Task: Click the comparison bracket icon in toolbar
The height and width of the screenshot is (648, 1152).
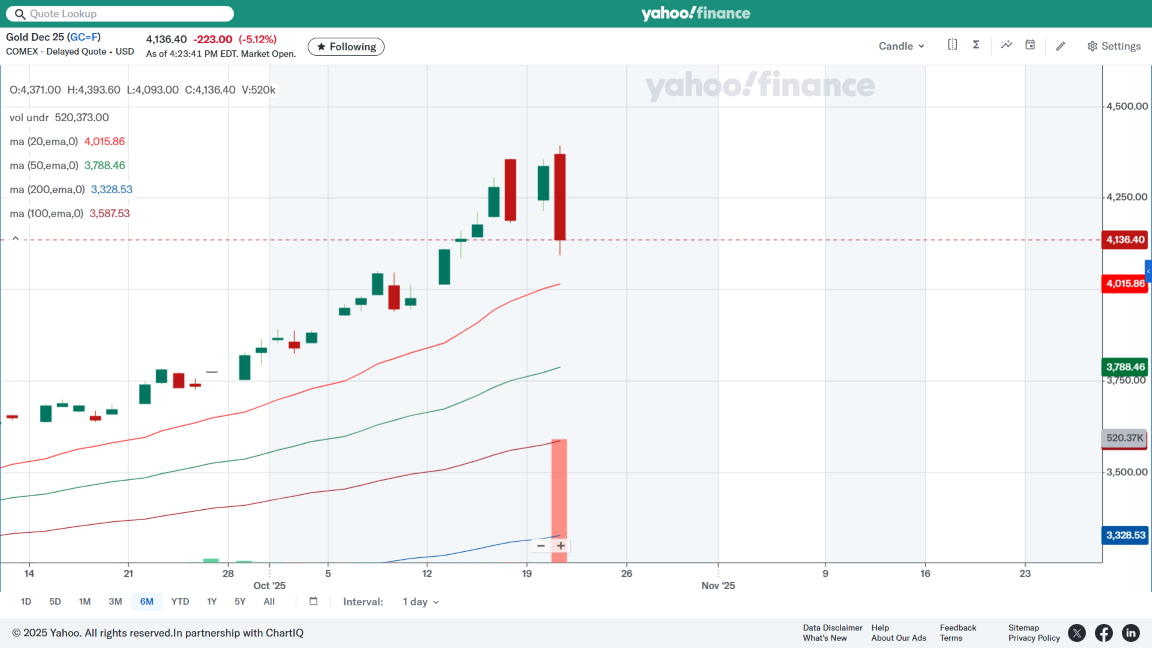Action: pos(952,45)
